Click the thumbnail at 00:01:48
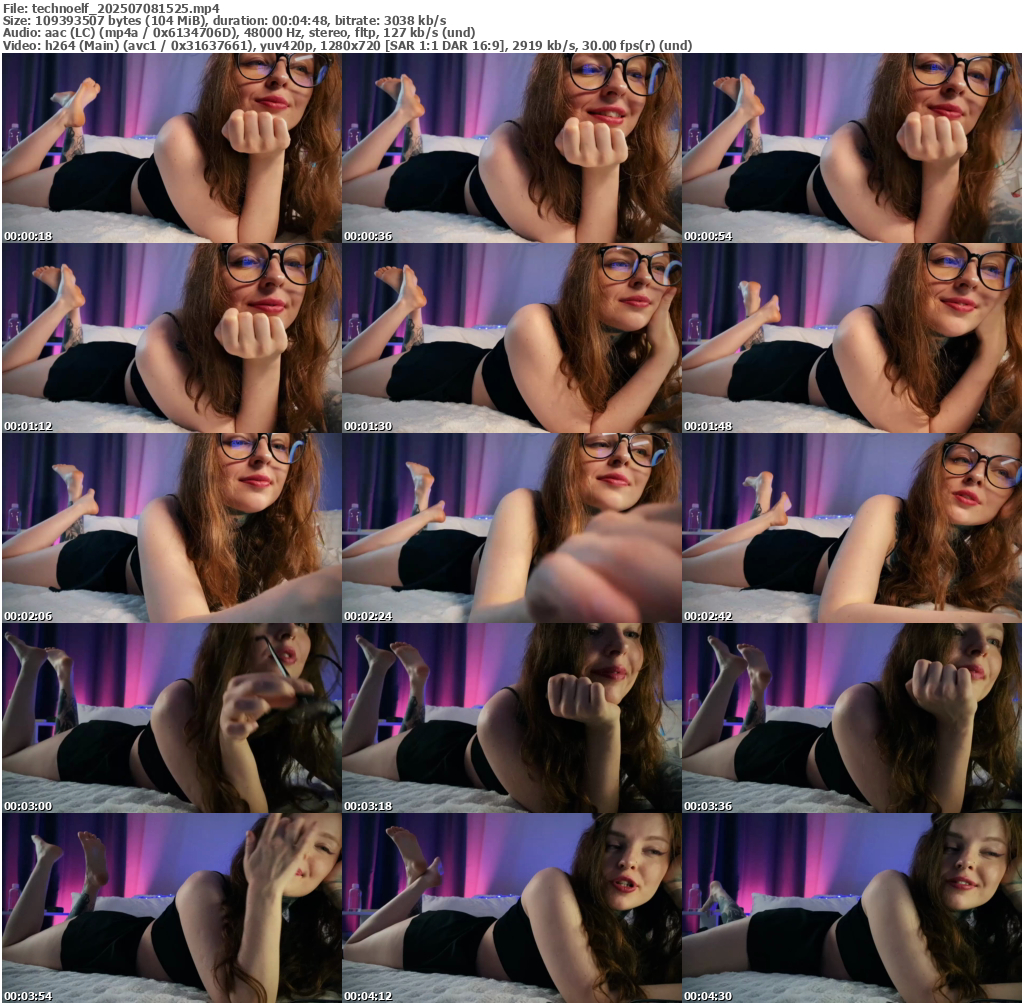Screen dimensions: 1024x1003 (852, 338)
